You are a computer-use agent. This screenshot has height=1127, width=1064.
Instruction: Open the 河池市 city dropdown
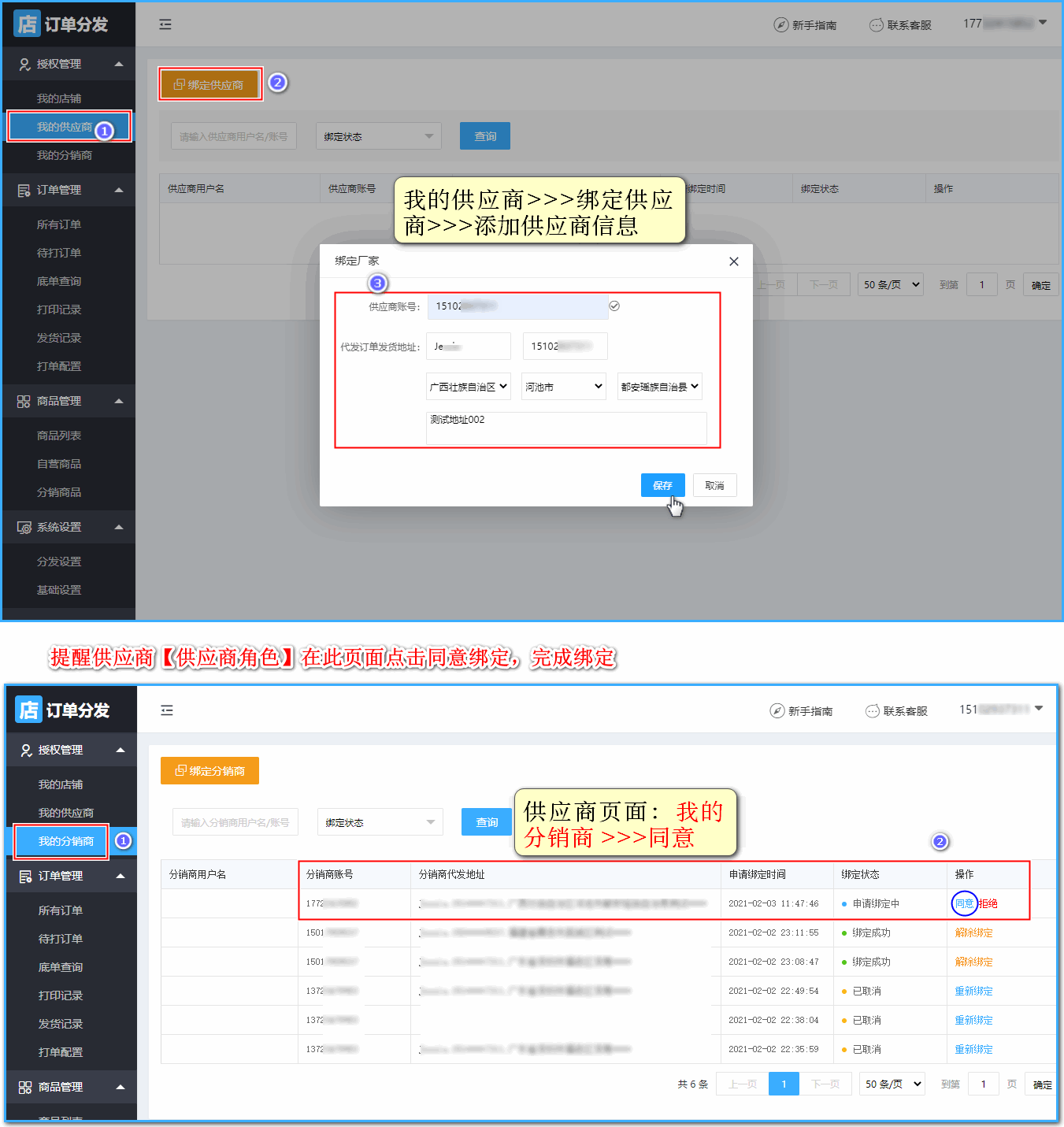(563, 387)
